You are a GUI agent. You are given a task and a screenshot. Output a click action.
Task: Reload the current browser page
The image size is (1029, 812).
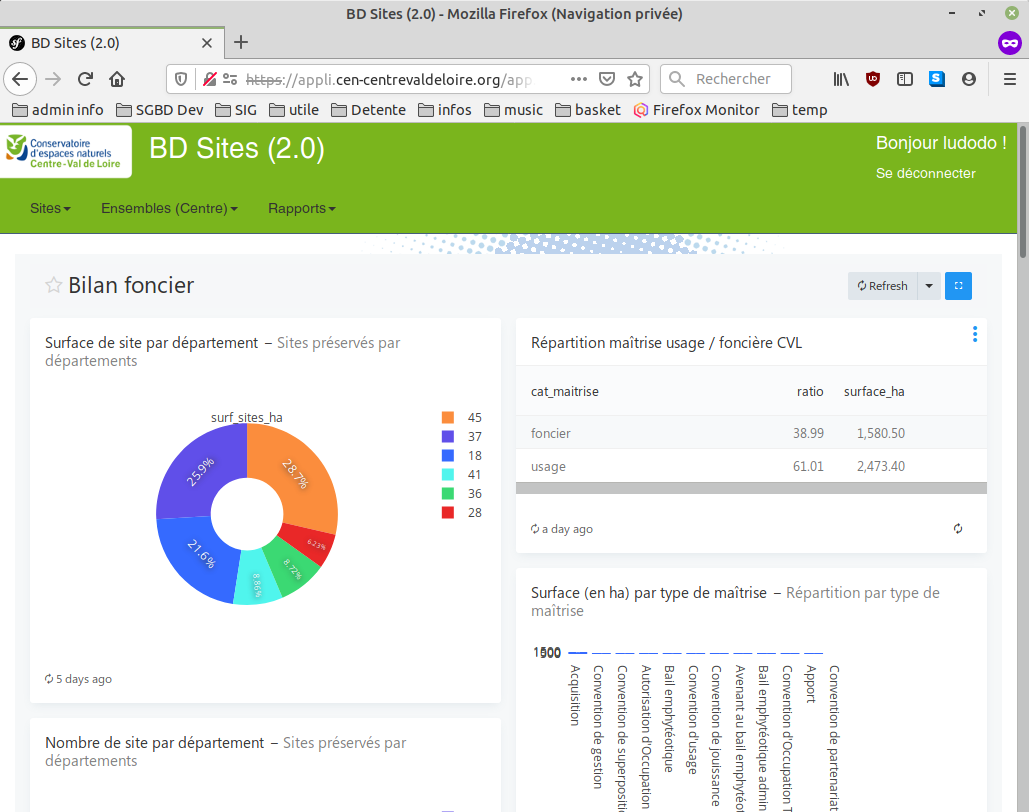coord(86,79)
